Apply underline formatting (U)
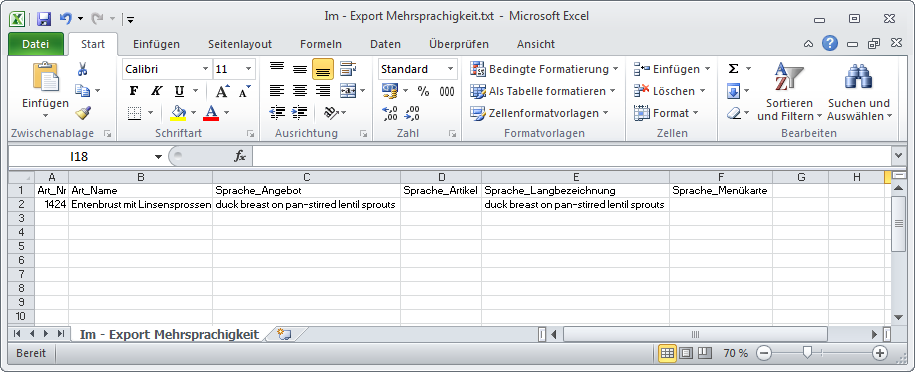This screenshot has height=372, width=915. [179, 91]
